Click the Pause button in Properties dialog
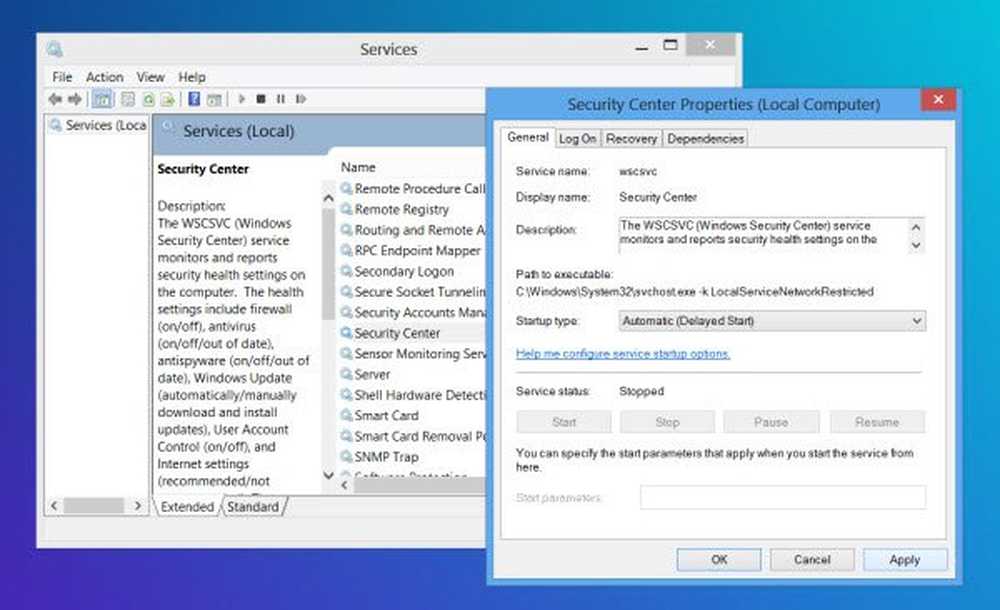 [771, 422]
